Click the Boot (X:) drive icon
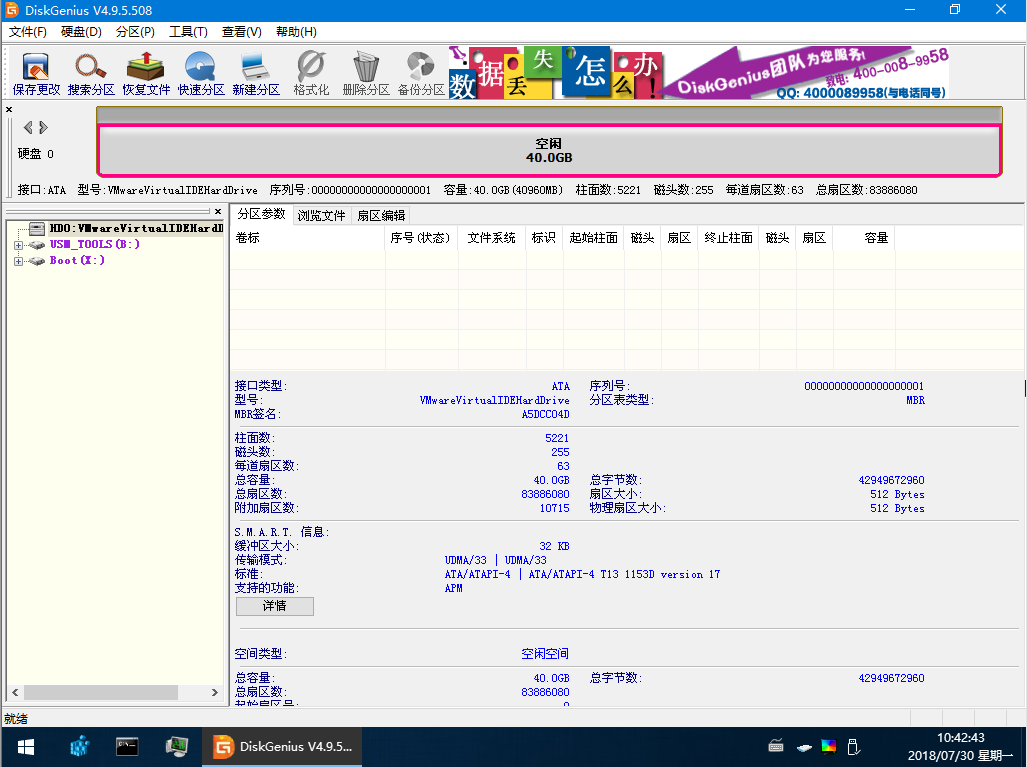 click(x=37, y=261)
